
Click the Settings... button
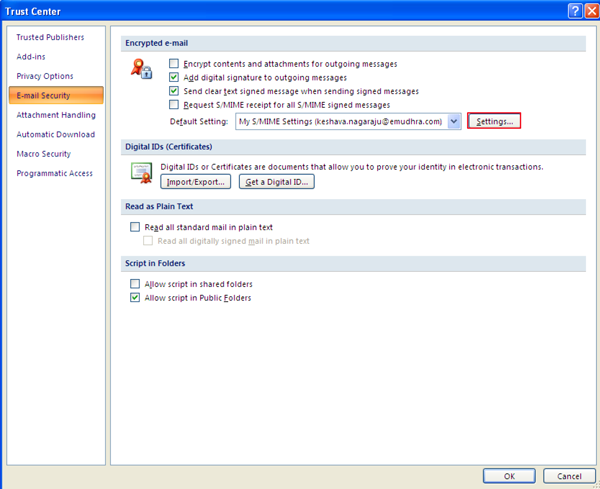coord(494,121)
